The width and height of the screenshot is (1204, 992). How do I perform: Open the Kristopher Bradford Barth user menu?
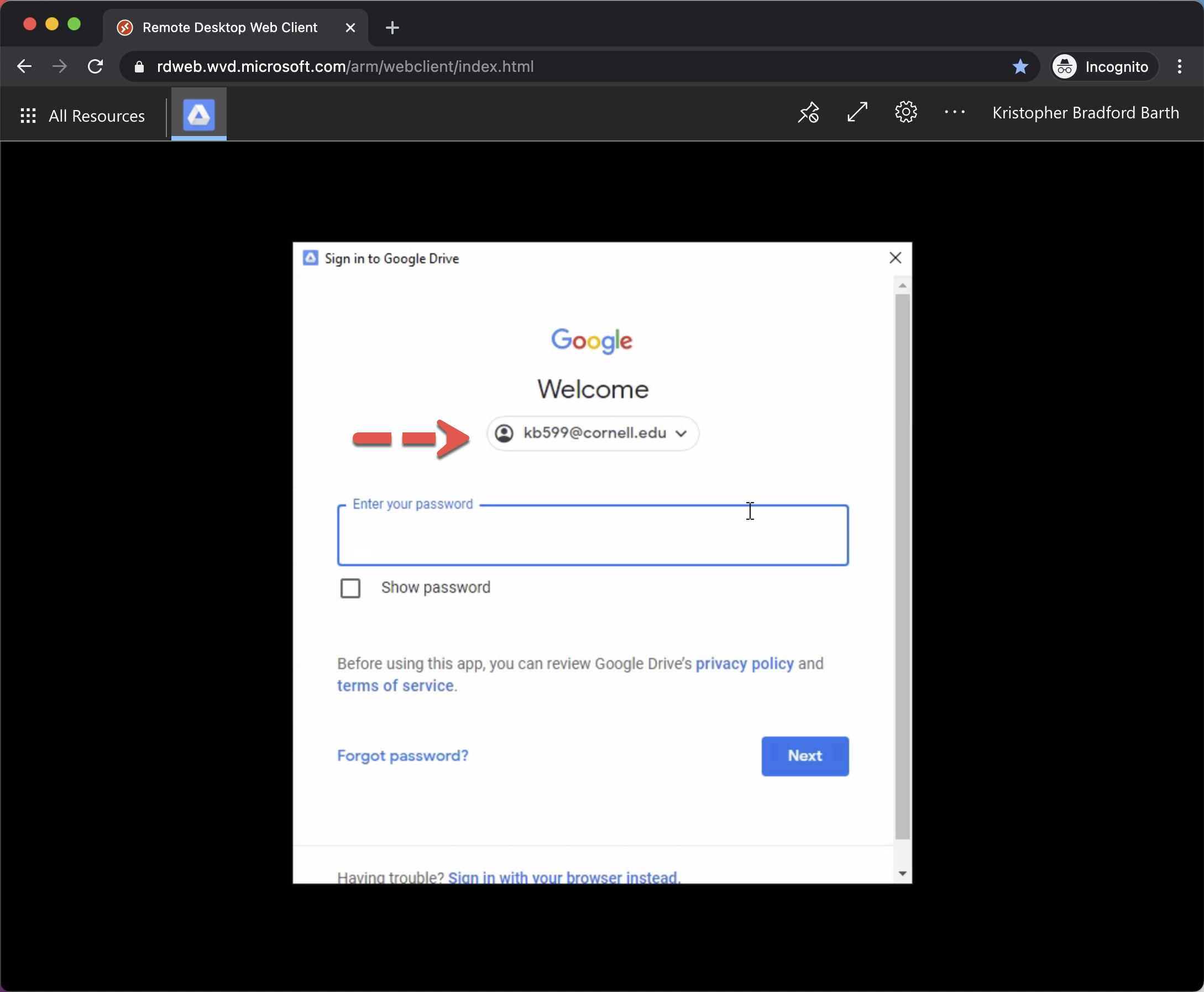1085,113
